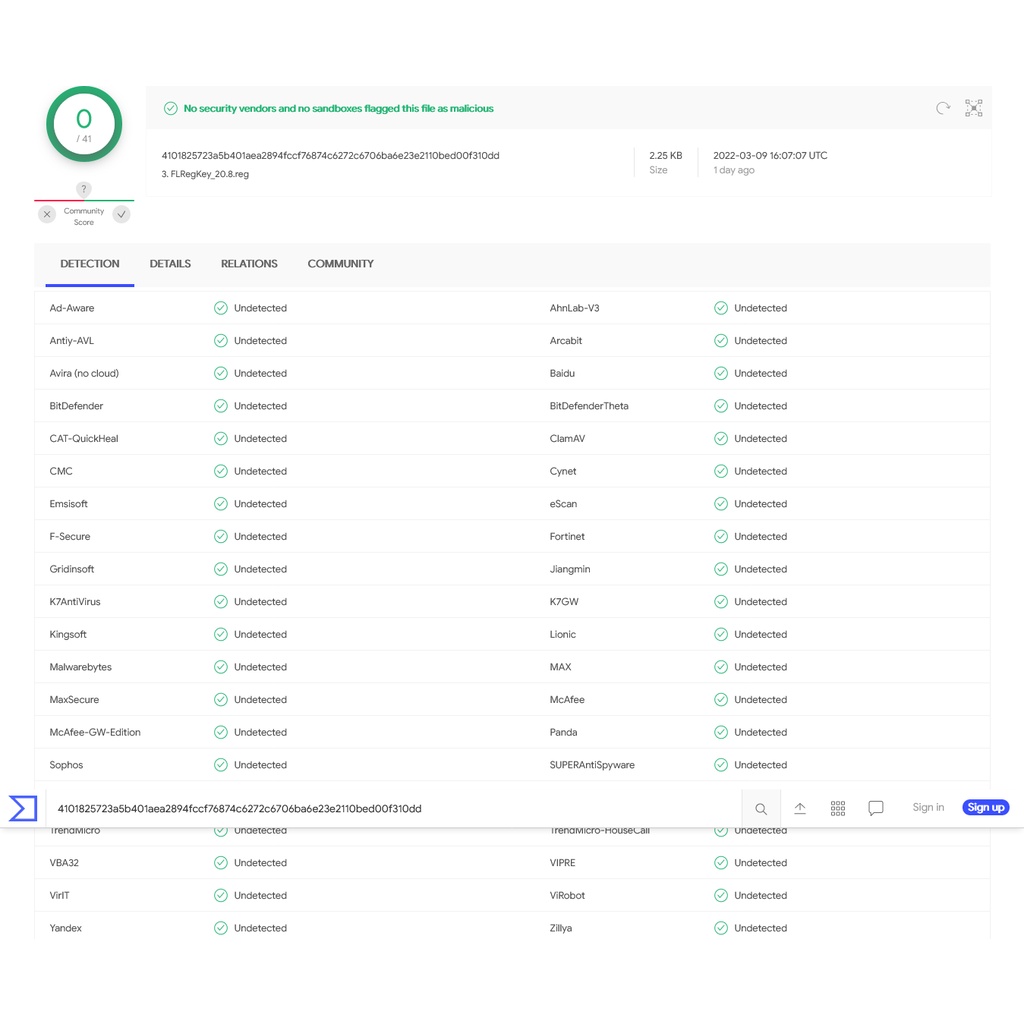
Task: Click the upload file icon
Action: [800, 808]
